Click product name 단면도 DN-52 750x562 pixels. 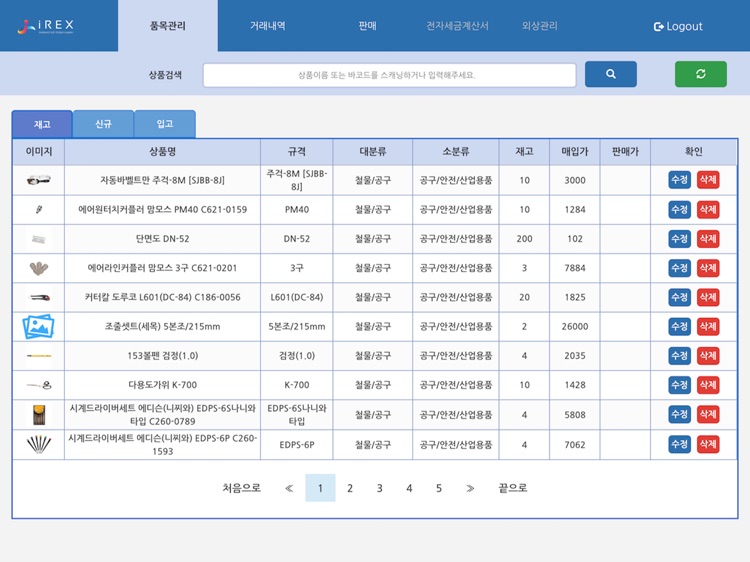pyautogui.click(x=163, y=239)
